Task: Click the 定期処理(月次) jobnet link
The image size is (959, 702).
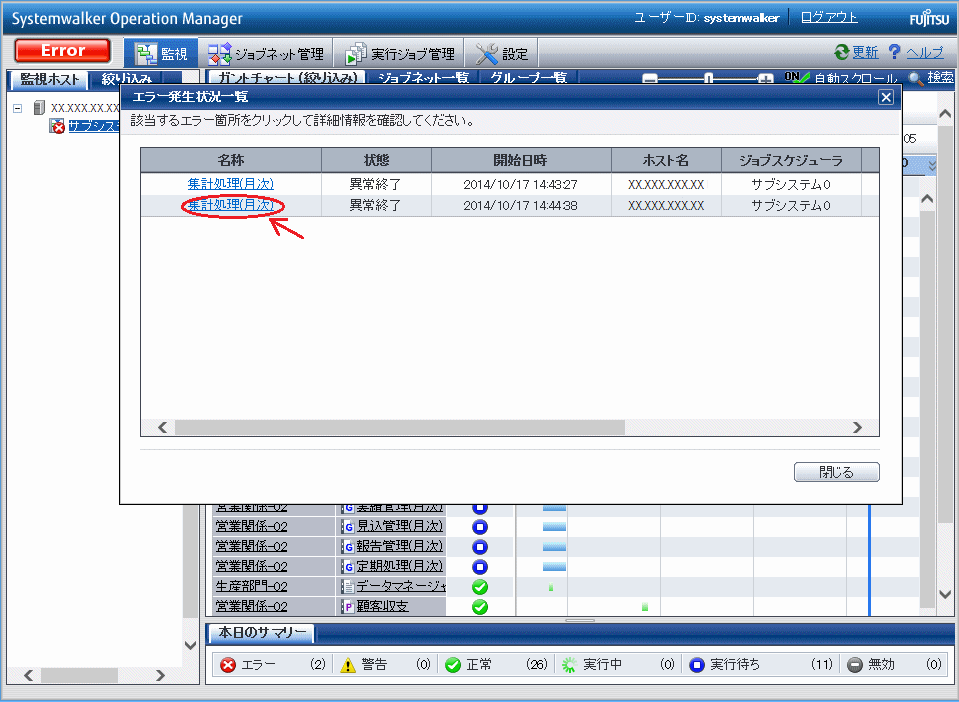Action: tap(399, 567)
